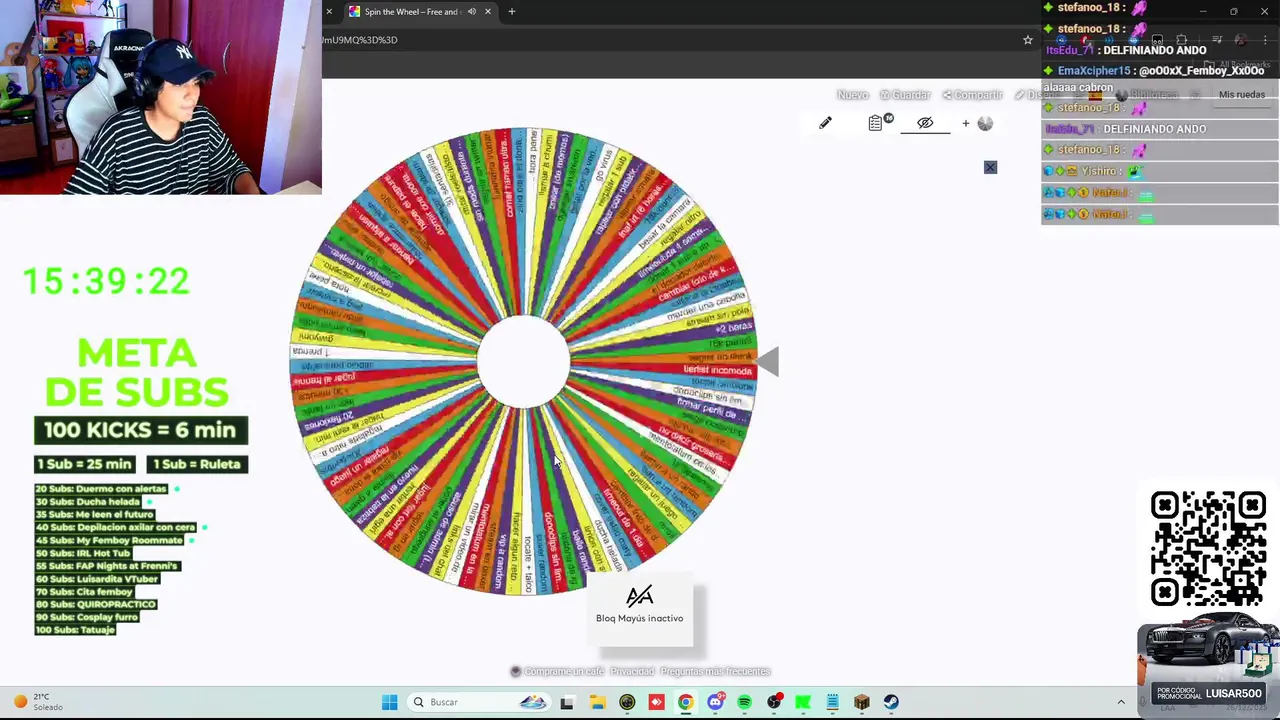Open Discord from the taskbar
Viewport: 1280px width, 720px height.
(x=715, y=702)
